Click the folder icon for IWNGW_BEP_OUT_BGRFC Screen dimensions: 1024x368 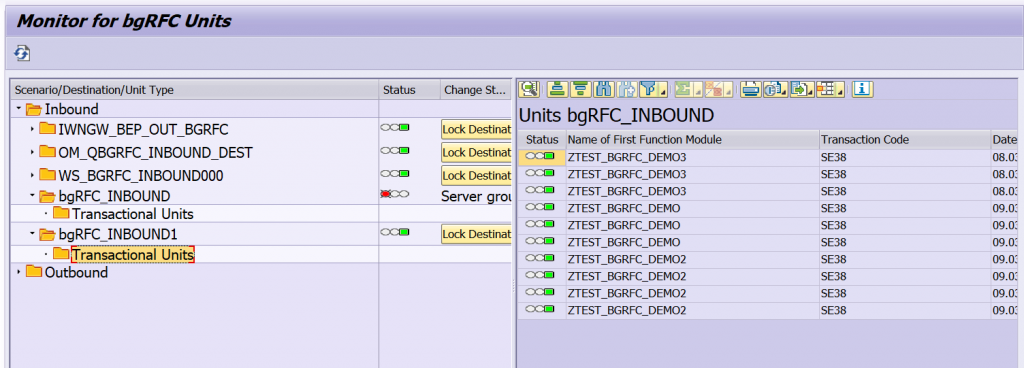[47, 129]
